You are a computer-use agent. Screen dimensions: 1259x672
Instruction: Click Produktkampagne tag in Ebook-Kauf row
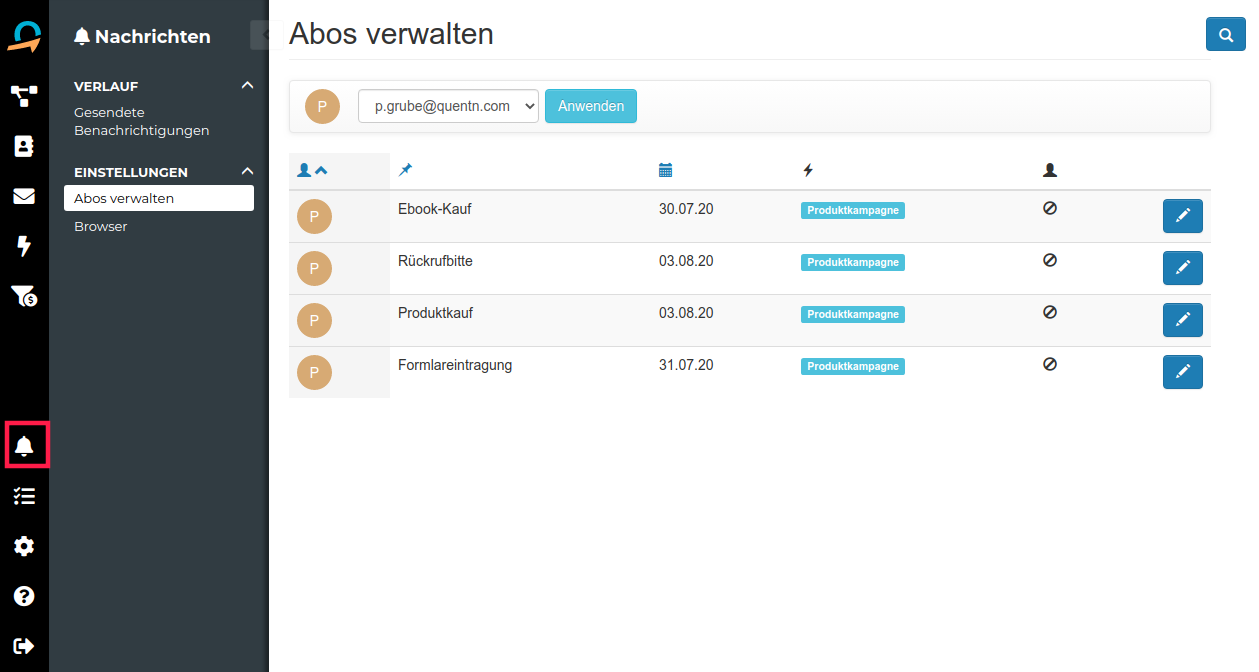853,210
